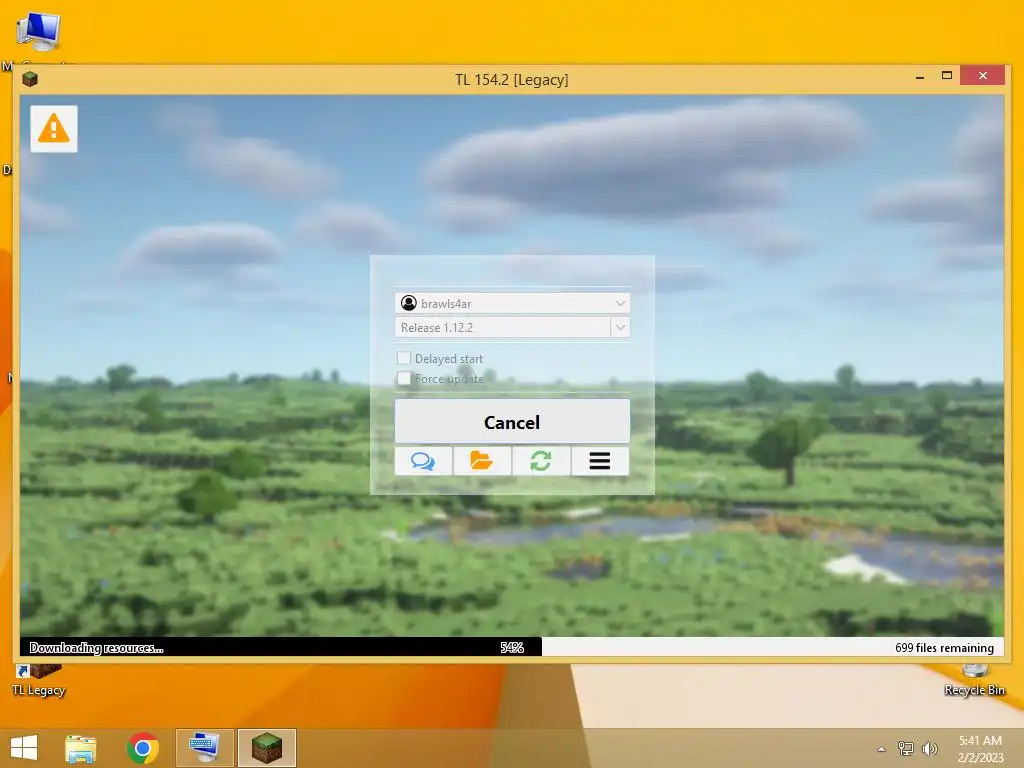Open the volume speaker tray icon
The width and height of the screenshot is (1024, 768).
click(929, 749)
